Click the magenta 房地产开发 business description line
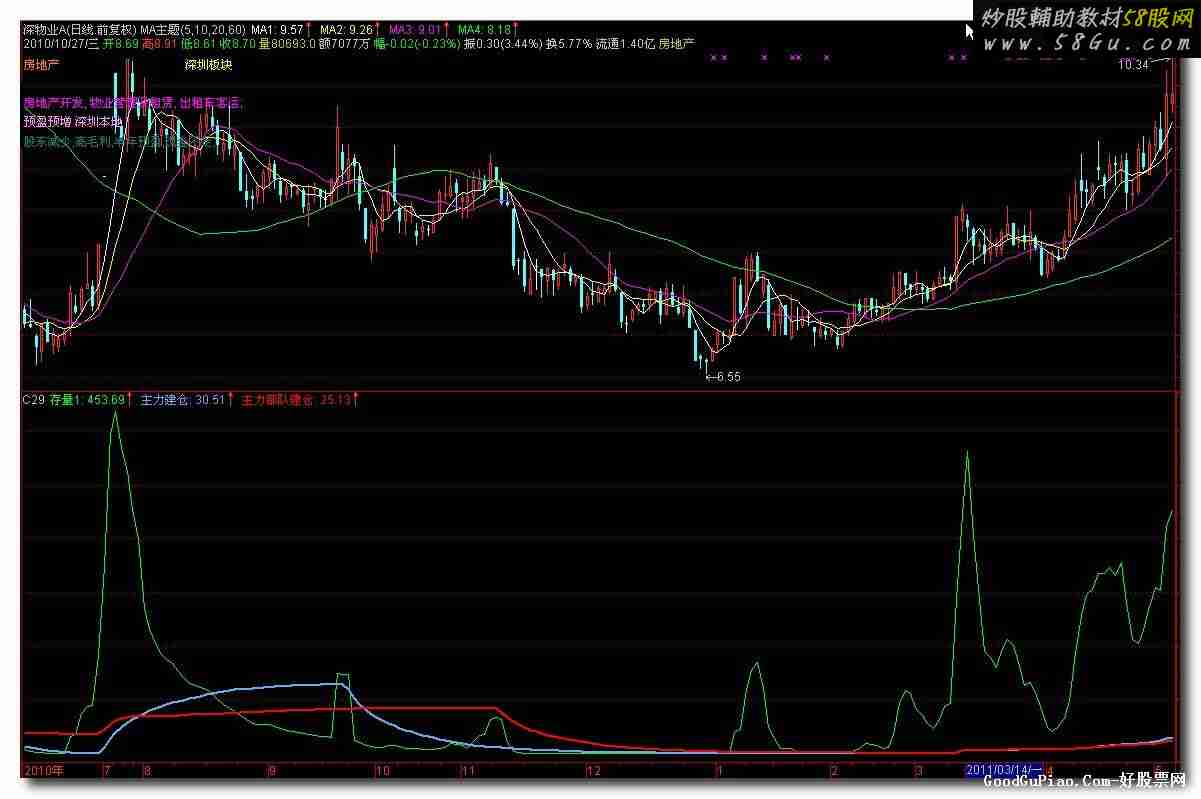This screenshot has height=799, width=1201. coord(132,102)
